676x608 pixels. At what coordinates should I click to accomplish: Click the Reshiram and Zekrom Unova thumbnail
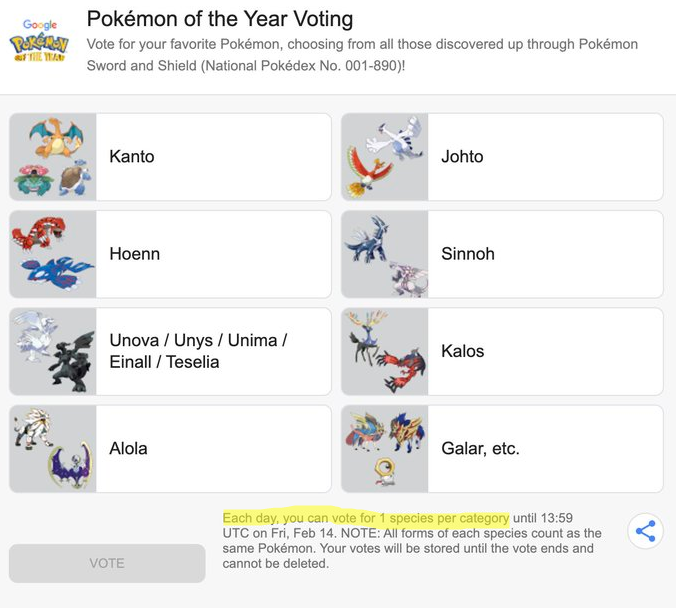point(53,351)
